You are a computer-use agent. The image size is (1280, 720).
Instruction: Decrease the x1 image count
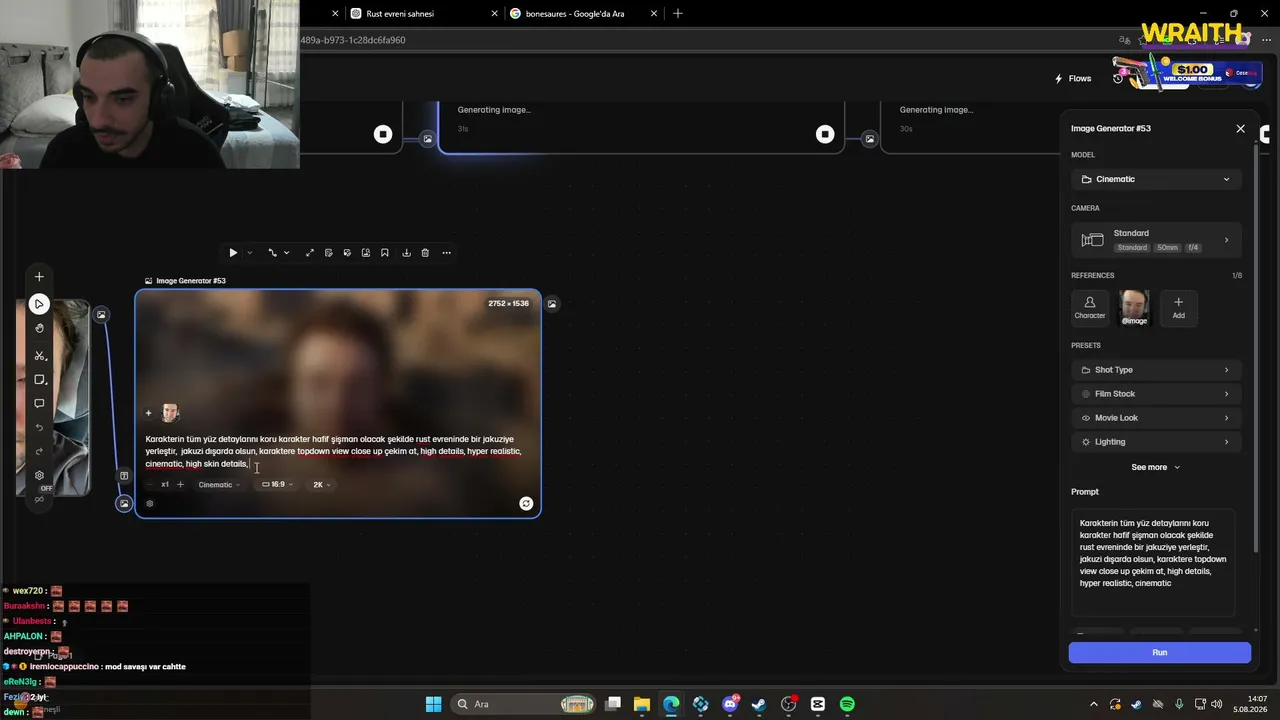(150, 485)
